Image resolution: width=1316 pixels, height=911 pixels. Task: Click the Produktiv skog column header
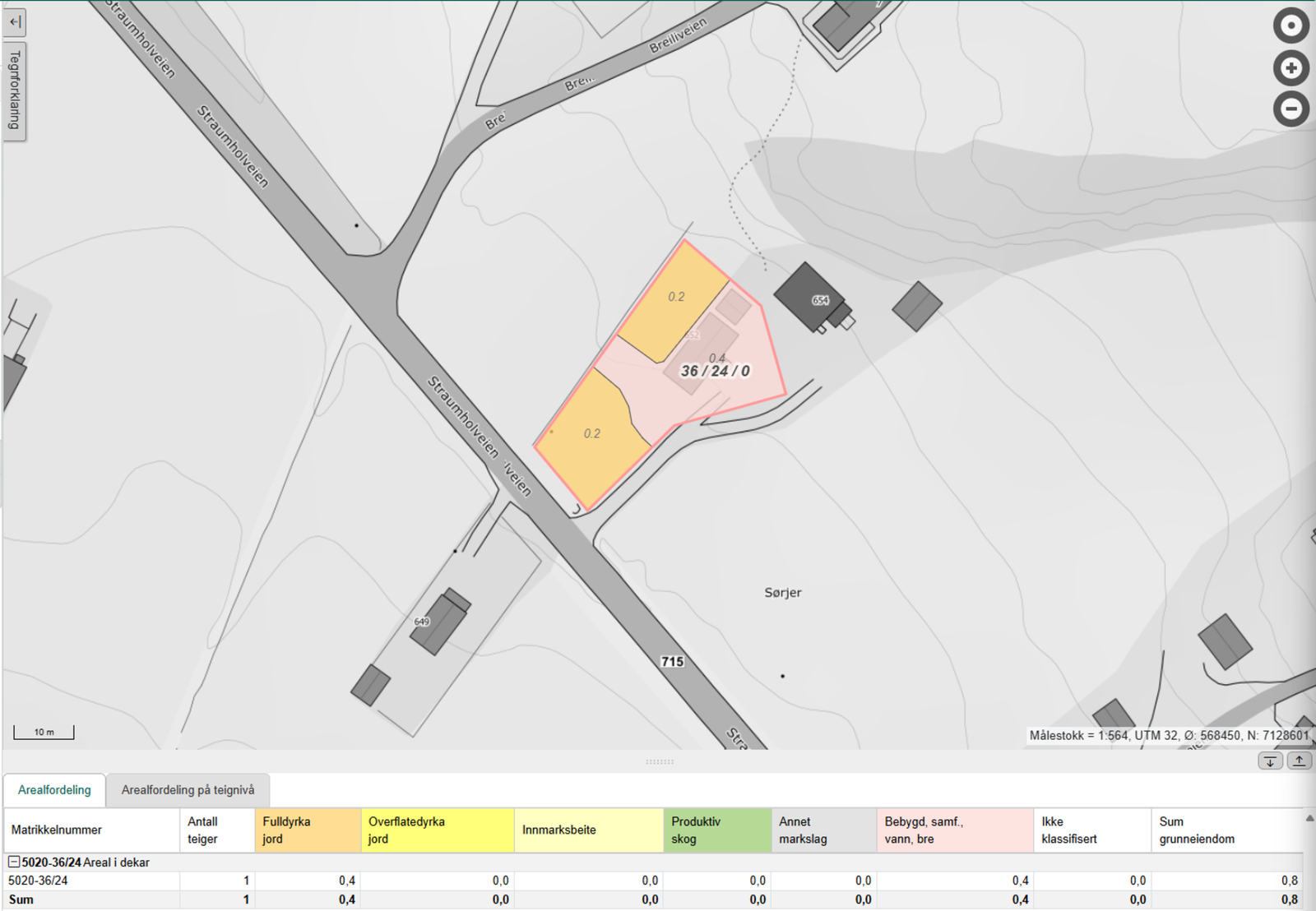pyautogui.click(x=717, y=830)
